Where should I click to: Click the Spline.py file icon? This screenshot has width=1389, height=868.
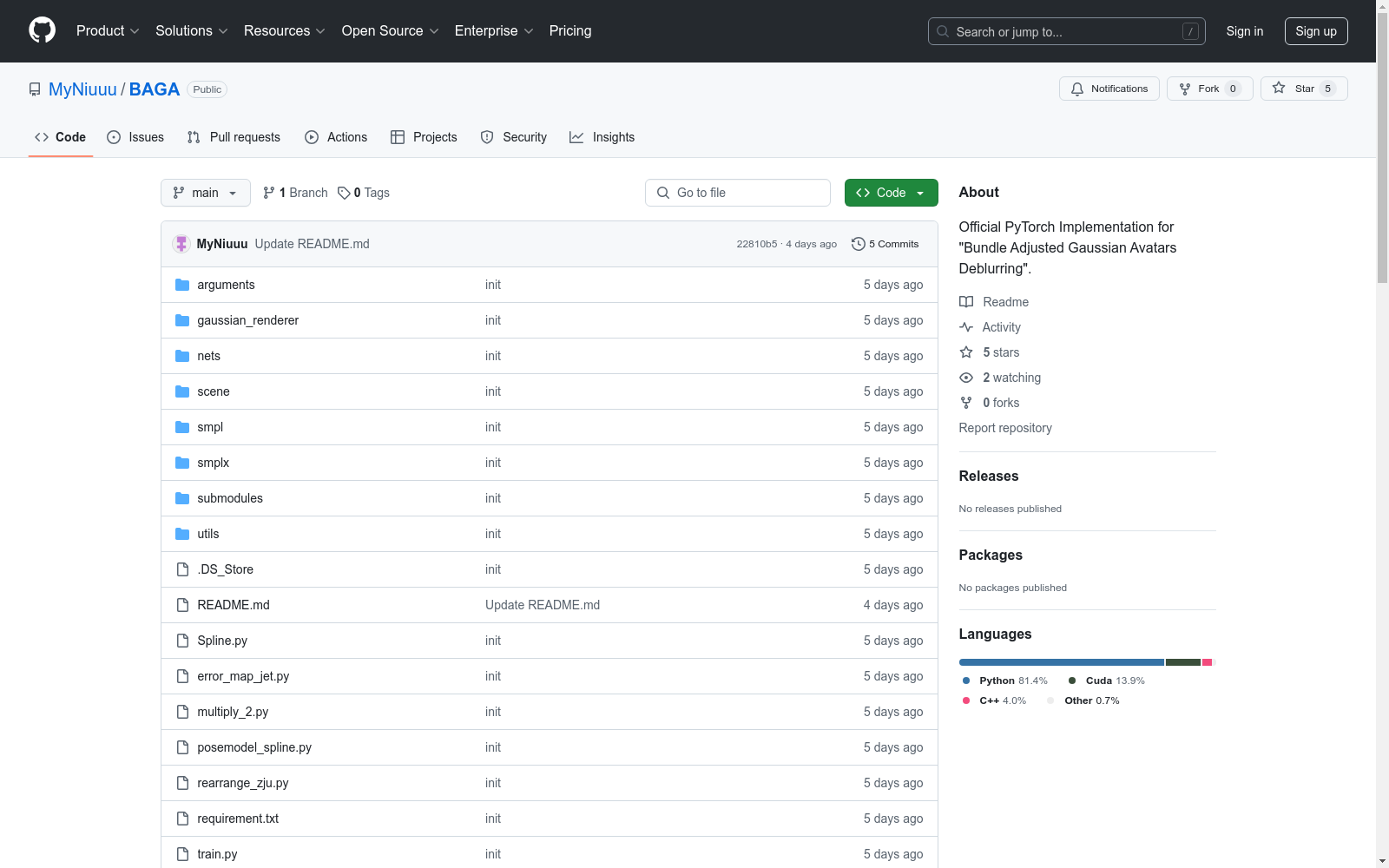point(182,641)
